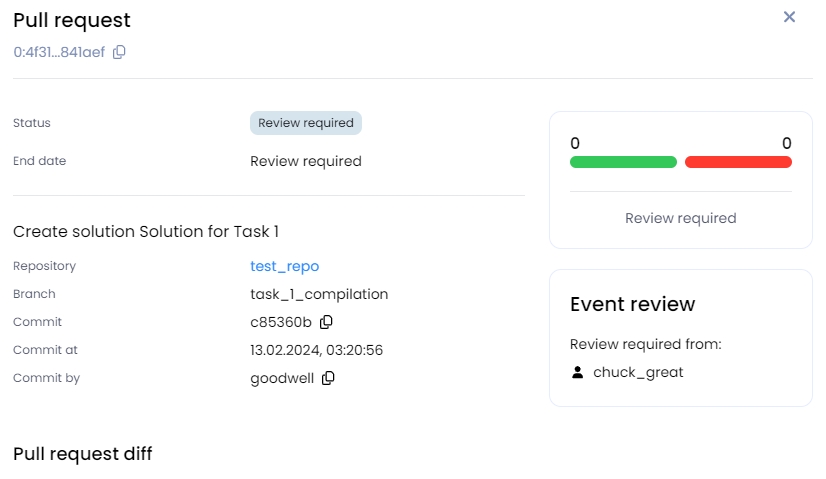826x479 pixels.
Task: Click the goodwell committer name
Action: pos(283,378)
